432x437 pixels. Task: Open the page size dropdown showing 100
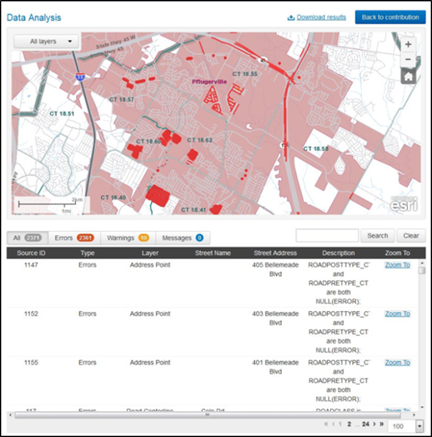tap(406, 426)
